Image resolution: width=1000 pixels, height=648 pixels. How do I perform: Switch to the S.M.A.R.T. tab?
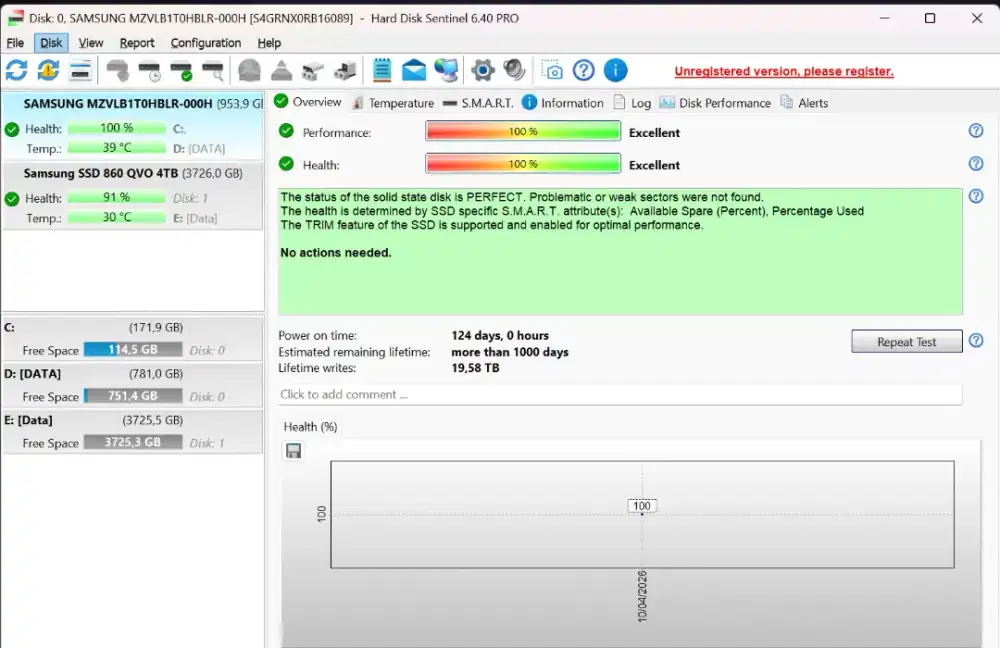[478, 103]
